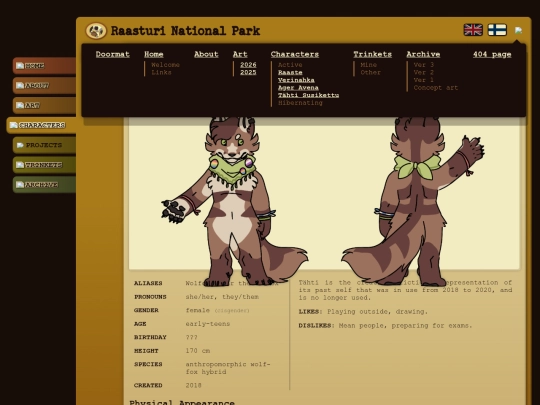This screenshot has height=405, width=540.
Task: Click the DISLIKES line
Action: click(385, 325)
